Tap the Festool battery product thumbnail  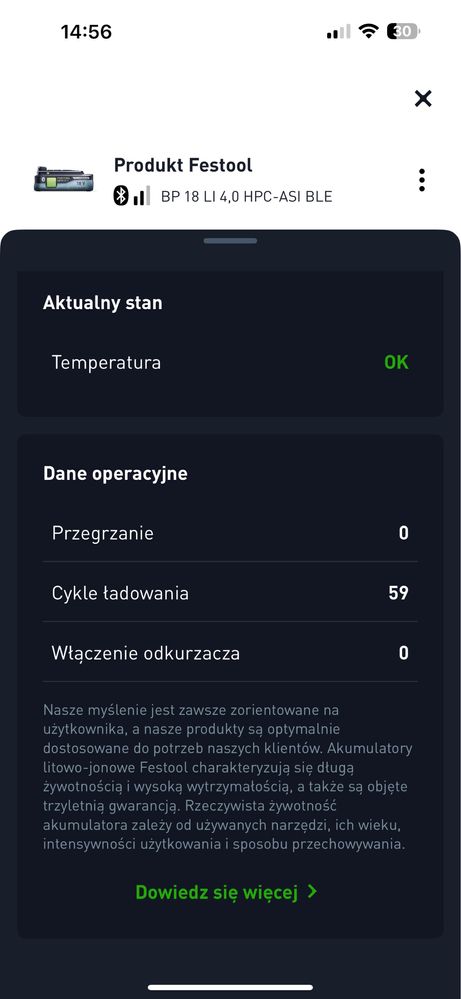pyautogui.click(x=64, y=179)
